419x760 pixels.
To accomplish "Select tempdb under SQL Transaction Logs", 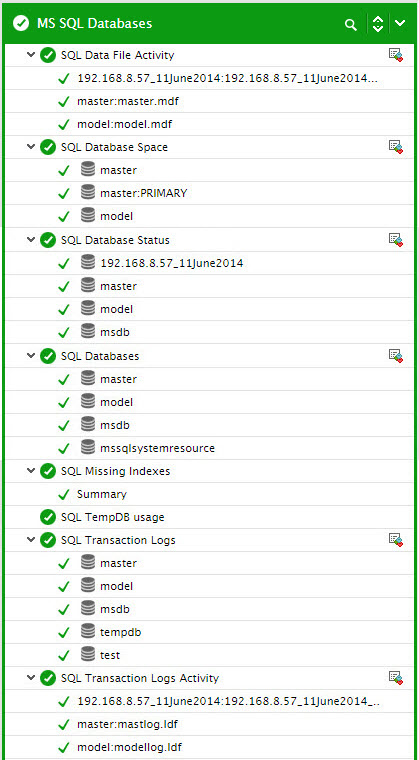I will [120, 633].
